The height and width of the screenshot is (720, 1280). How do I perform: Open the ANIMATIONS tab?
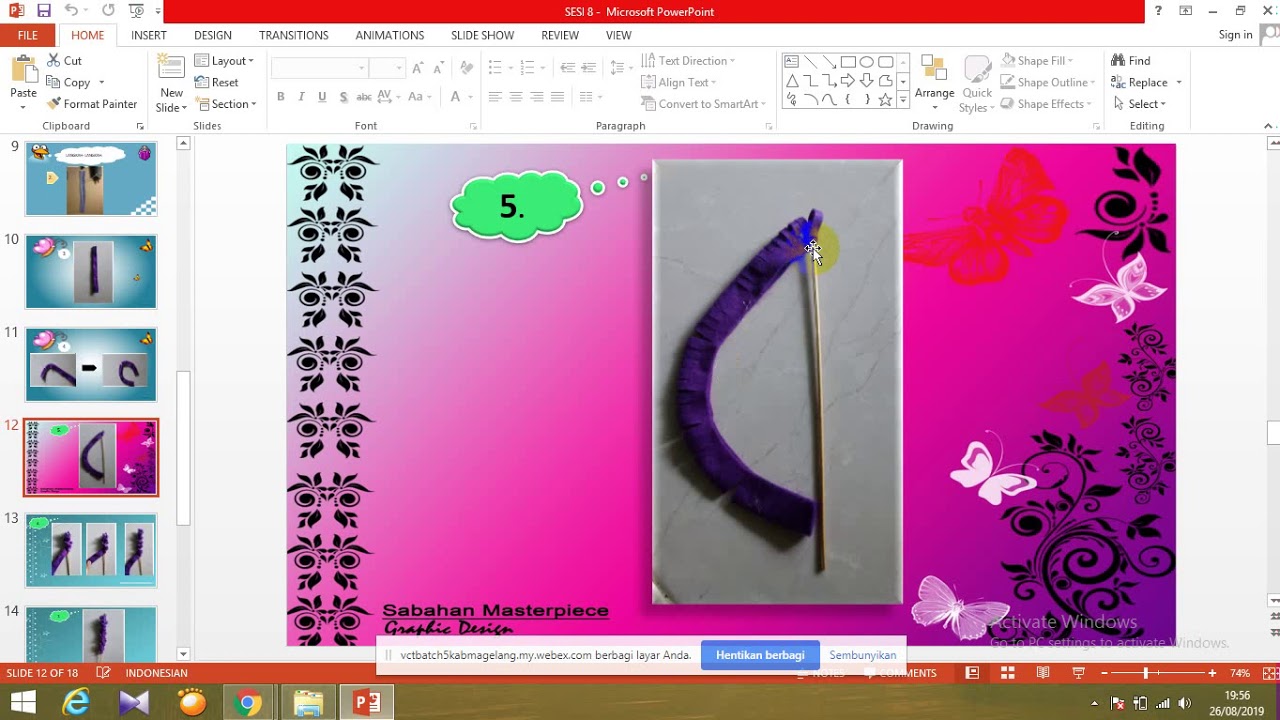(390, 35)
